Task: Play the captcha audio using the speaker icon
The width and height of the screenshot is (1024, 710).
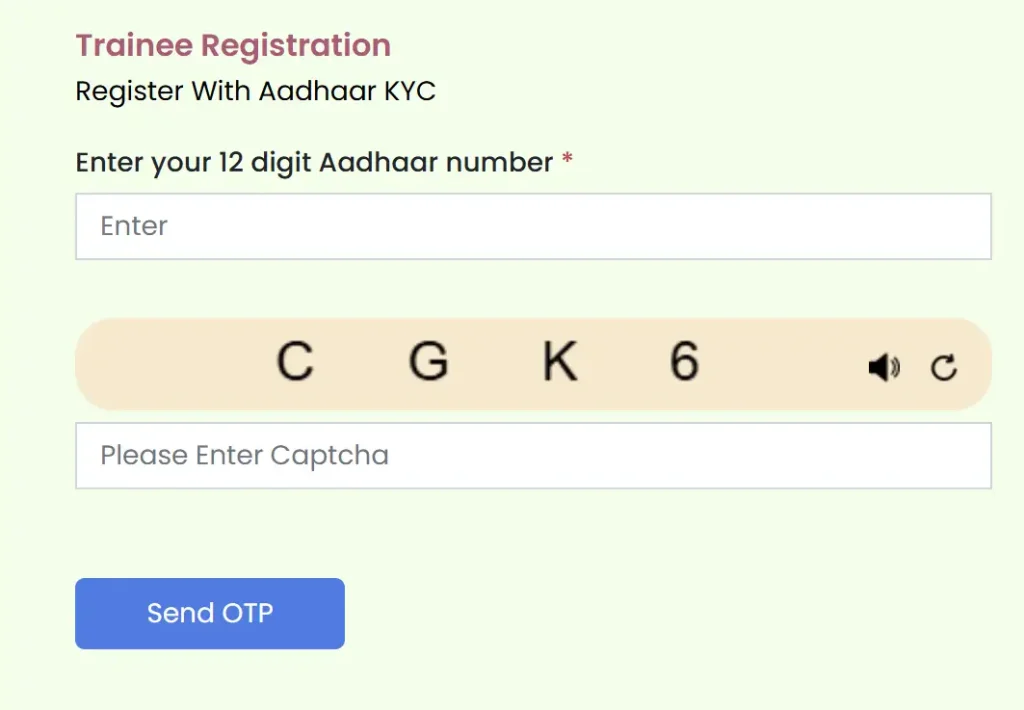Action: (883, 369)
